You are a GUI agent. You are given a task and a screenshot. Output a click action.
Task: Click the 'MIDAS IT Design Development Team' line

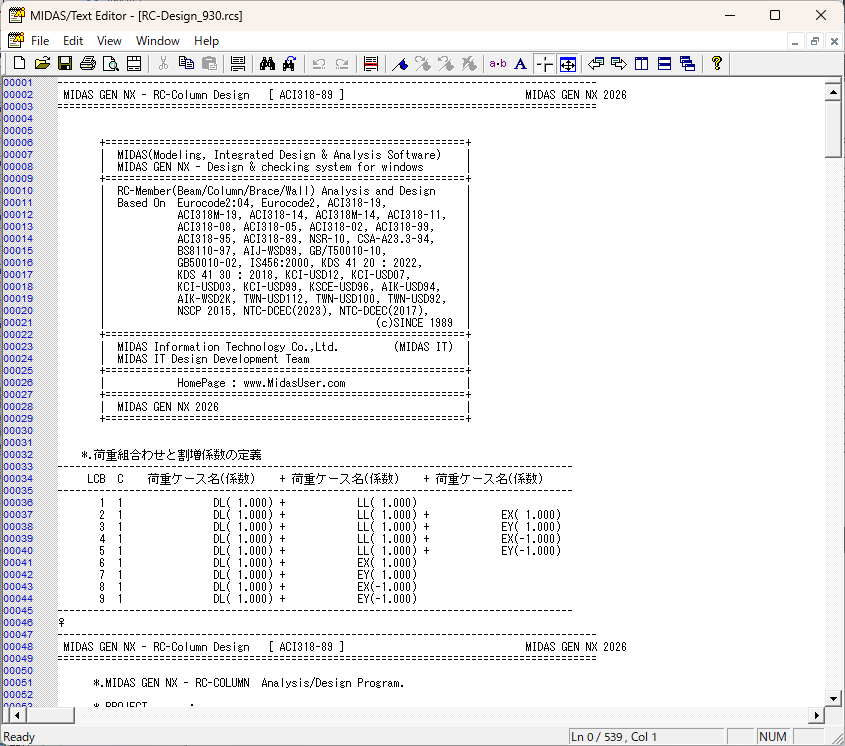click(213, 359)
